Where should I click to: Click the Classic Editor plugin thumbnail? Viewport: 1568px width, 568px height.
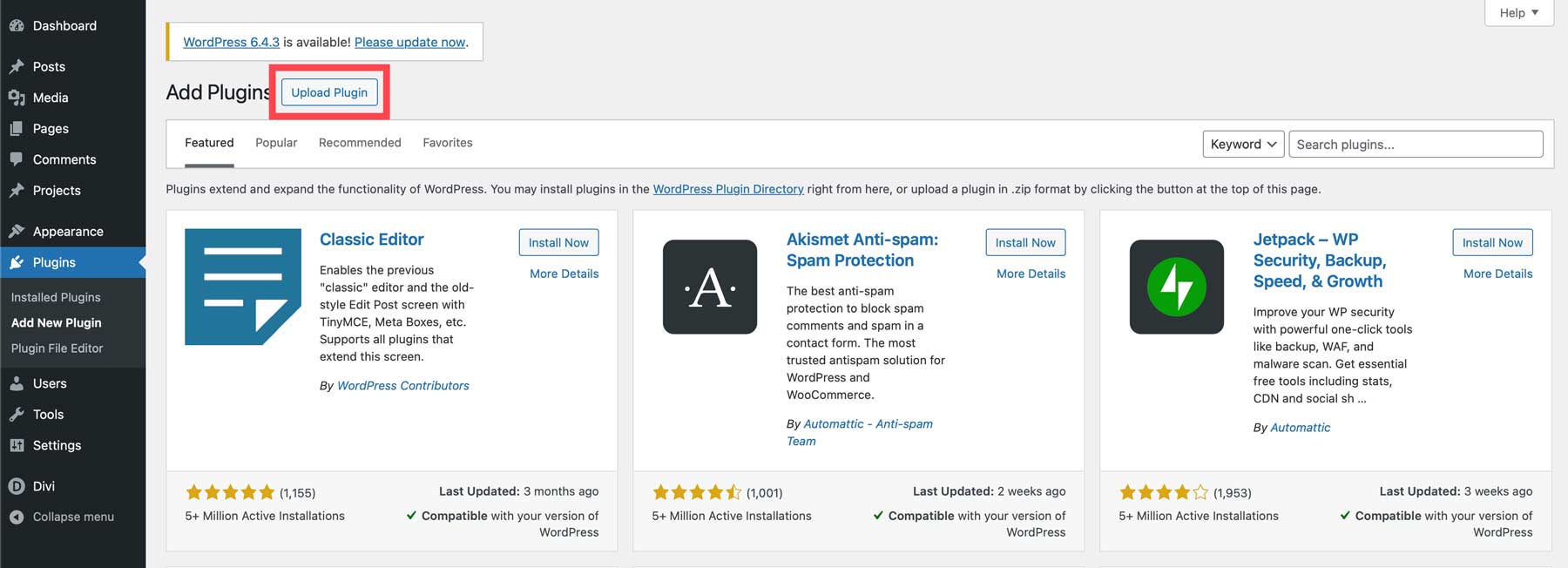click(x=243, y=287)
